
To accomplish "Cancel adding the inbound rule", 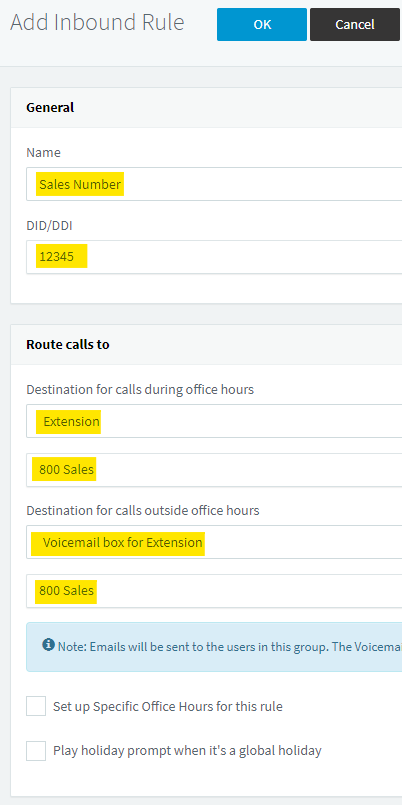I will 355,24.
